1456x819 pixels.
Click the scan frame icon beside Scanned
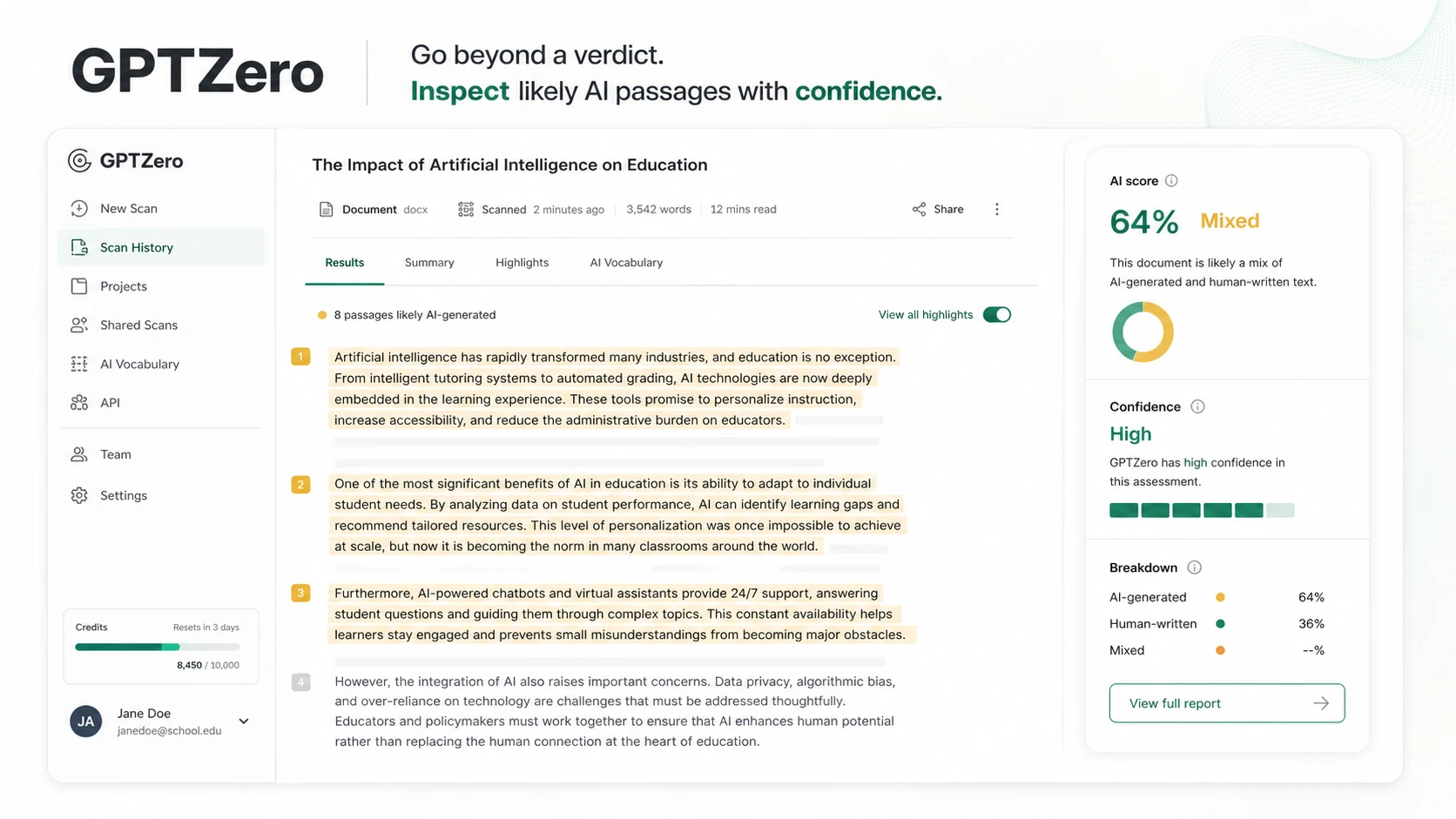(466, 209)
